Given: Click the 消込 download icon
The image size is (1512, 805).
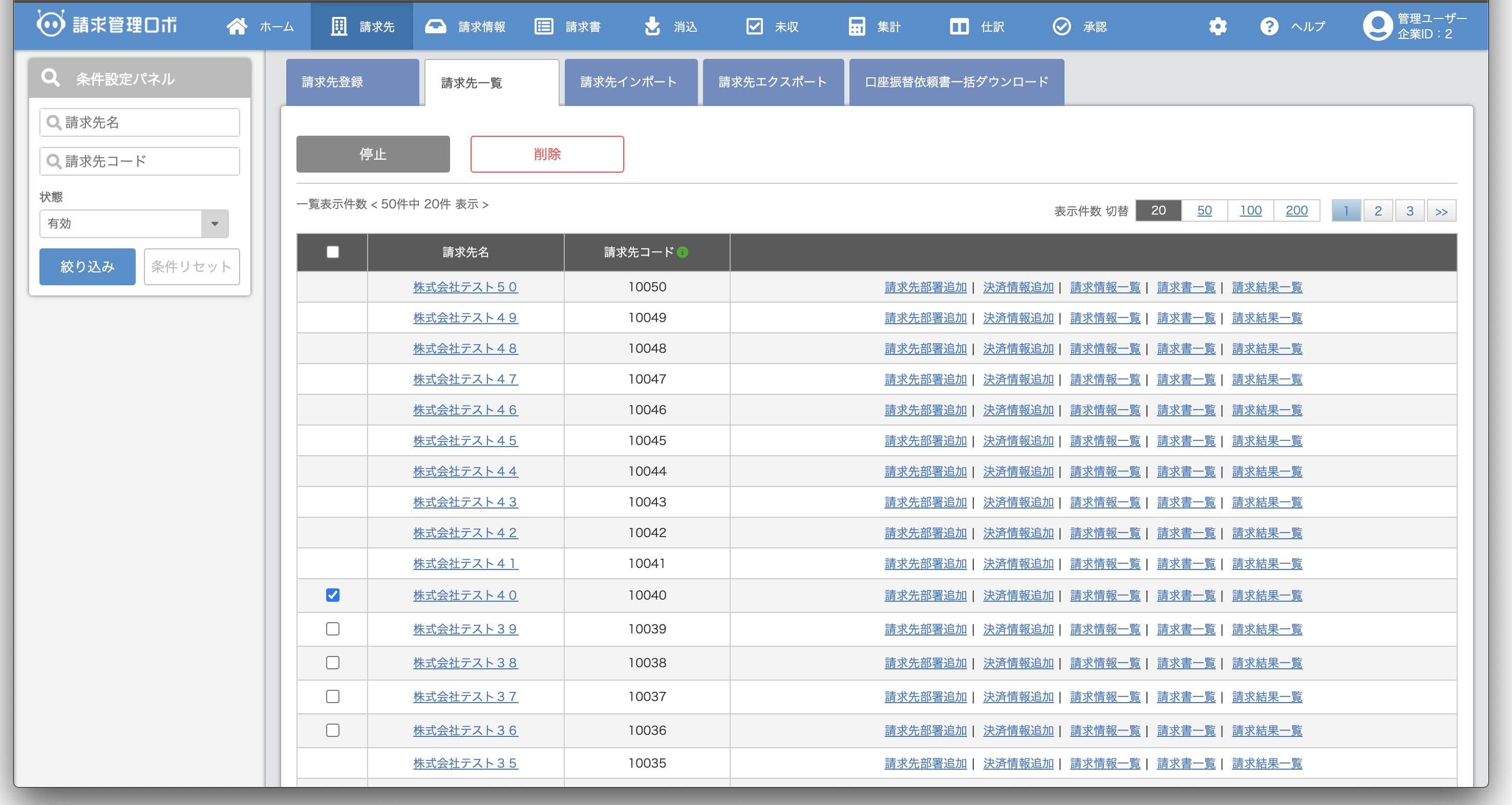Looking at the screenshot, I should pos(652,27).
